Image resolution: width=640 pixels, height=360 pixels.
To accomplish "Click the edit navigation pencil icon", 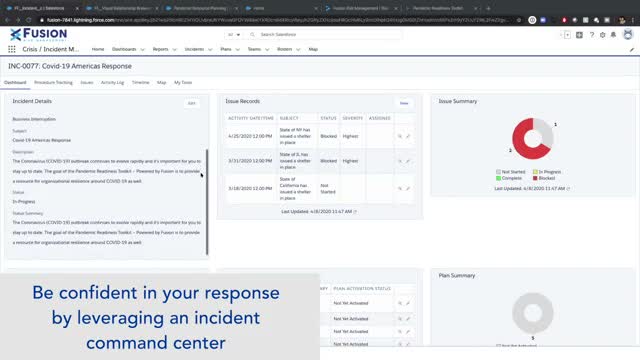I will click(631, 50).
